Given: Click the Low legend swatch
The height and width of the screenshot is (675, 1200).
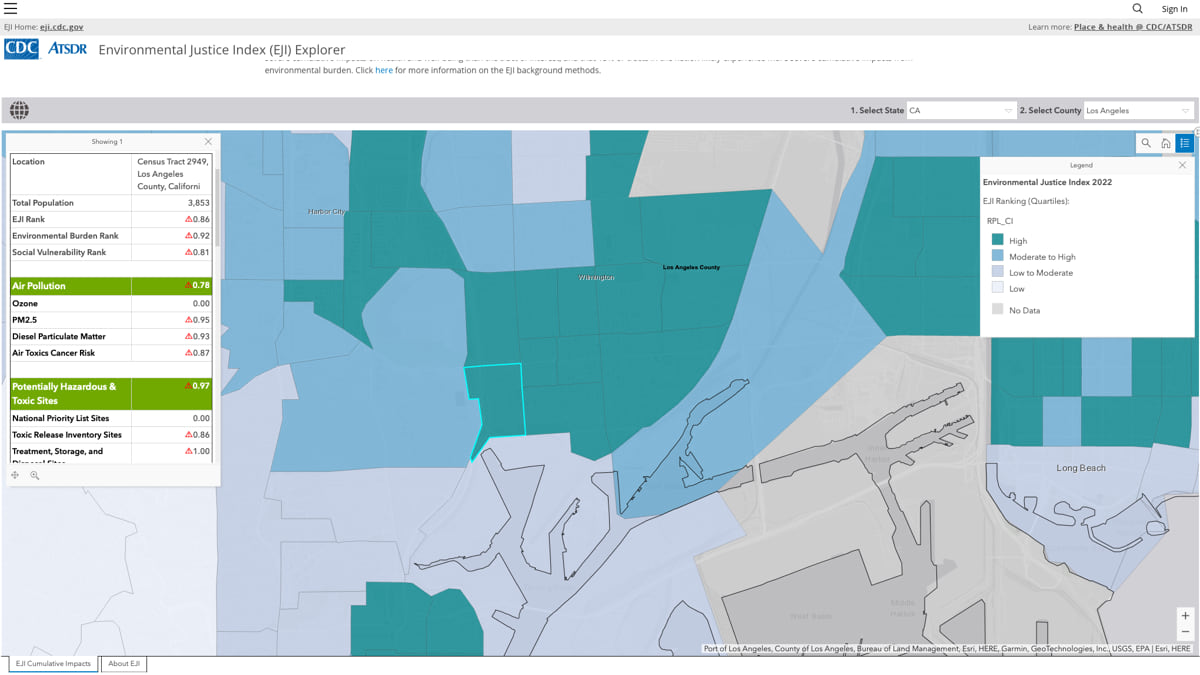Looking at the screenshot, I should pyautogui.click(x=997, y=288).
